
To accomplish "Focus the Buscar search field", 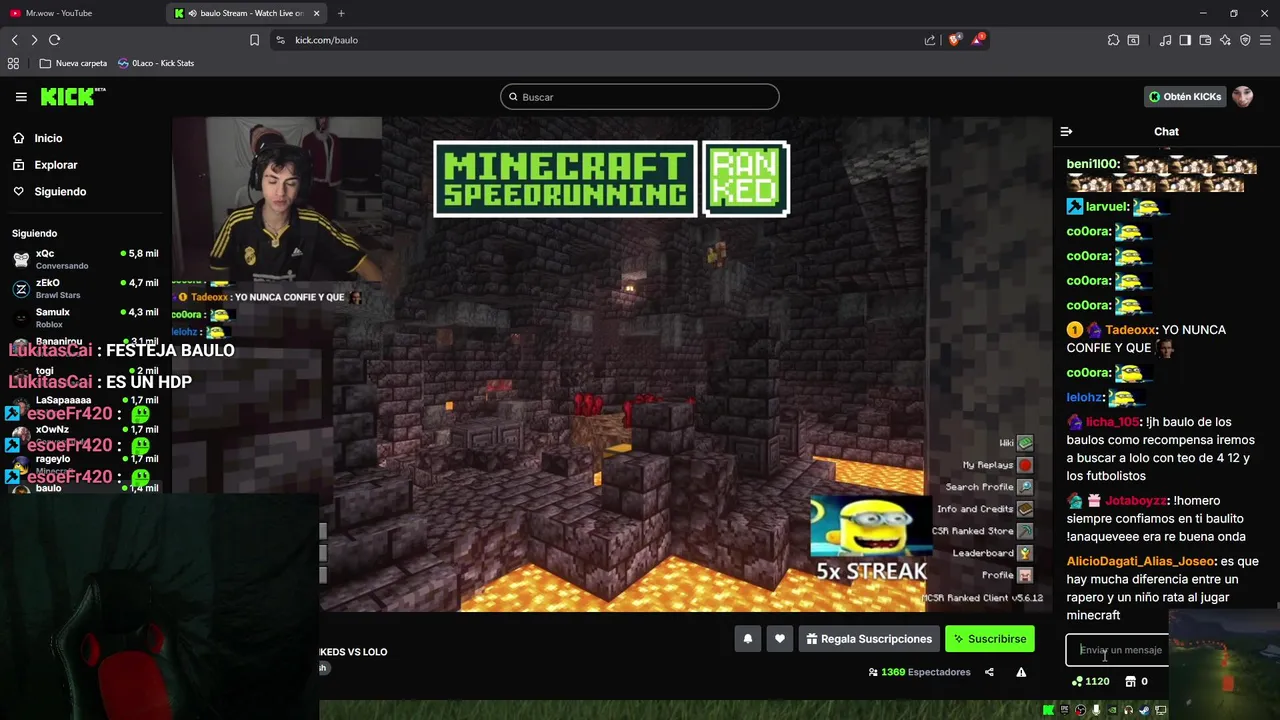I will (x=640, y=97).
